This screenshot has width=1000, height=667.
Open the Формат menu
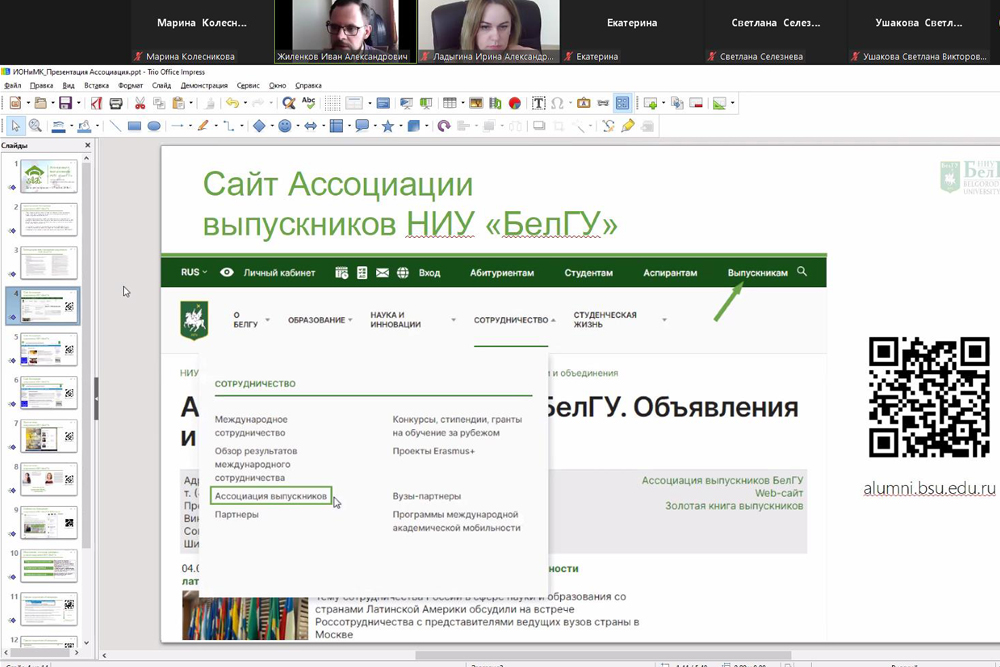click(x=130, y=86)
